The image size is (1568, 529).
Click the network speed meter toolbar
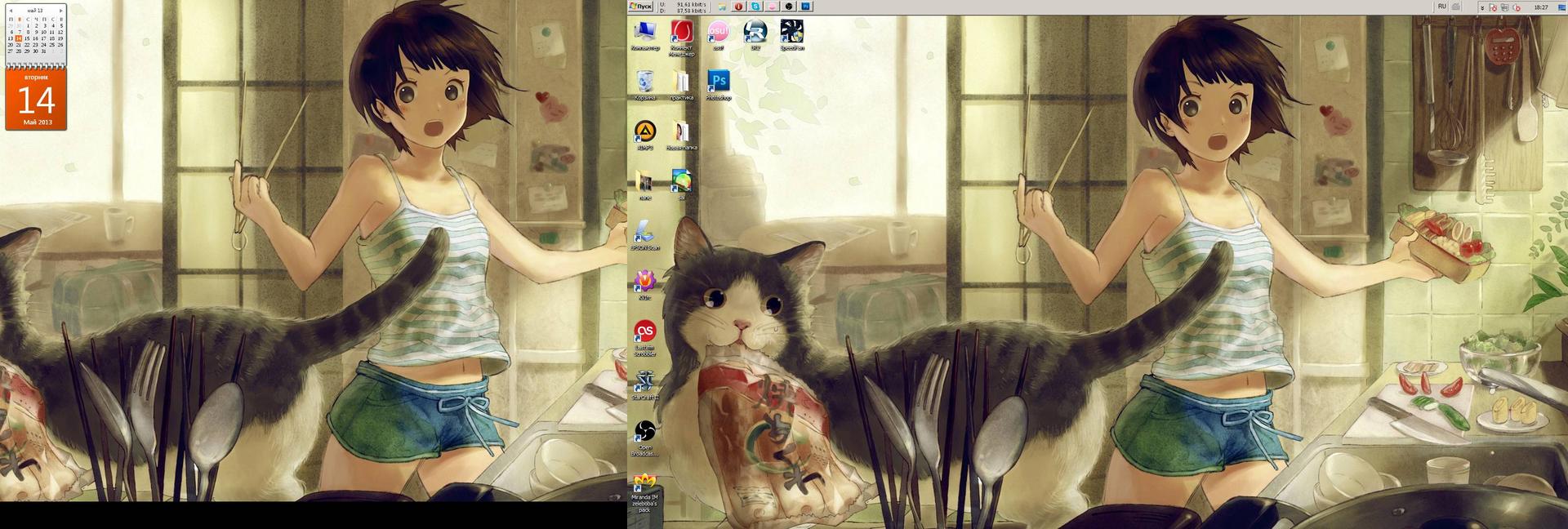(683, 7)
